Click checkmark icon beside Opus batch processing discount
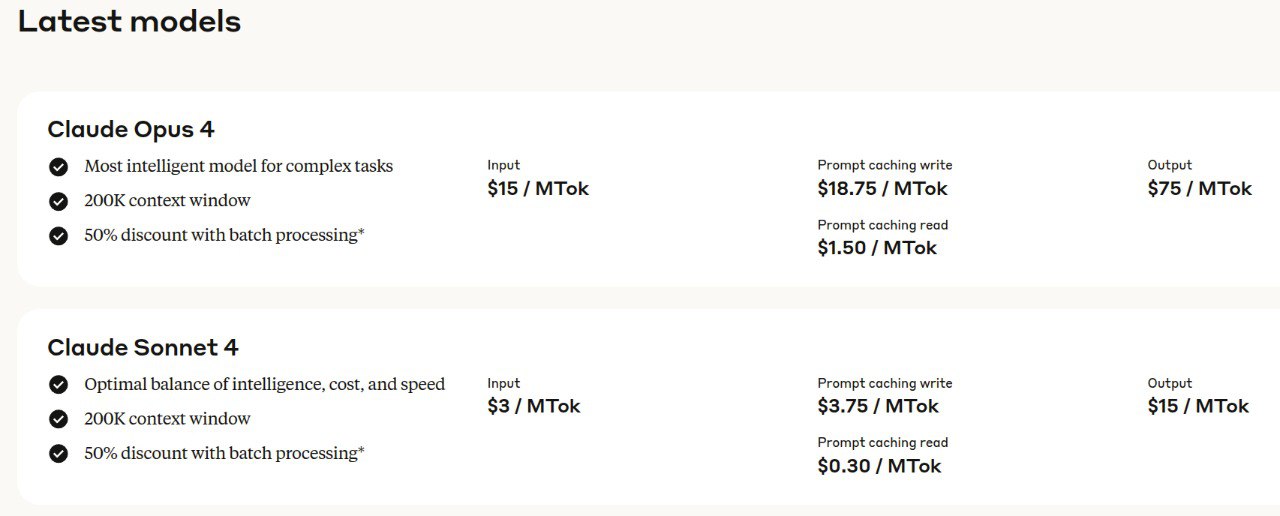This screenshot has height=516, width=1280. (x=59, y=236)
